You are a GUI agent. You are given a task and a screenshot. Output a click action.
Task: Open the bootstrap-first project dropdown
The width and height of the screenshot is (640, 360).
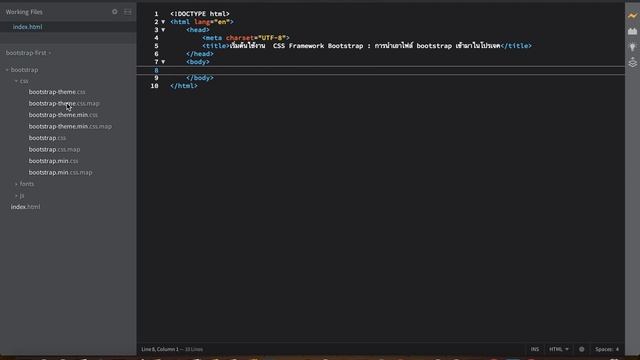tap(28, 53)
